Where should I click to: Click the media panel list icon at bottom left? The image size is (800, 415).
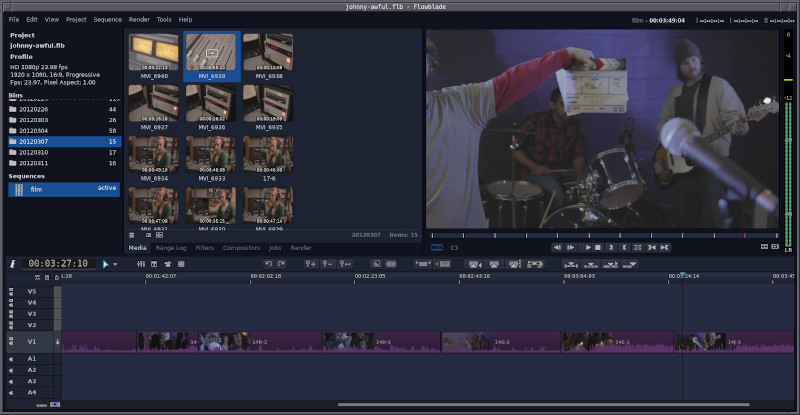point(132,235)
